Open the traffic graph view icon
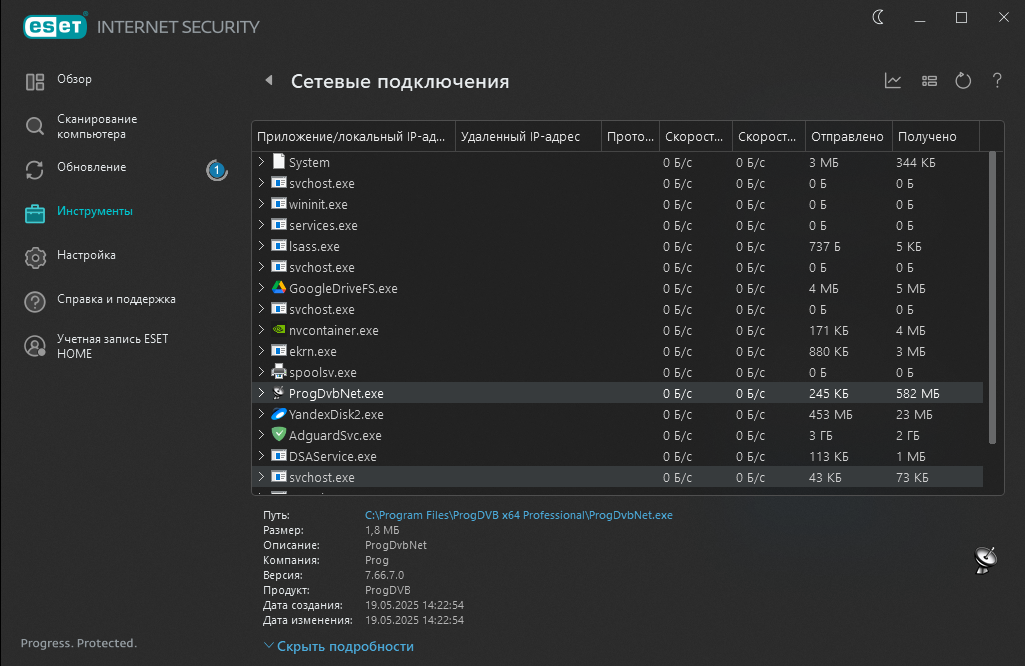 tap(893, 81)
